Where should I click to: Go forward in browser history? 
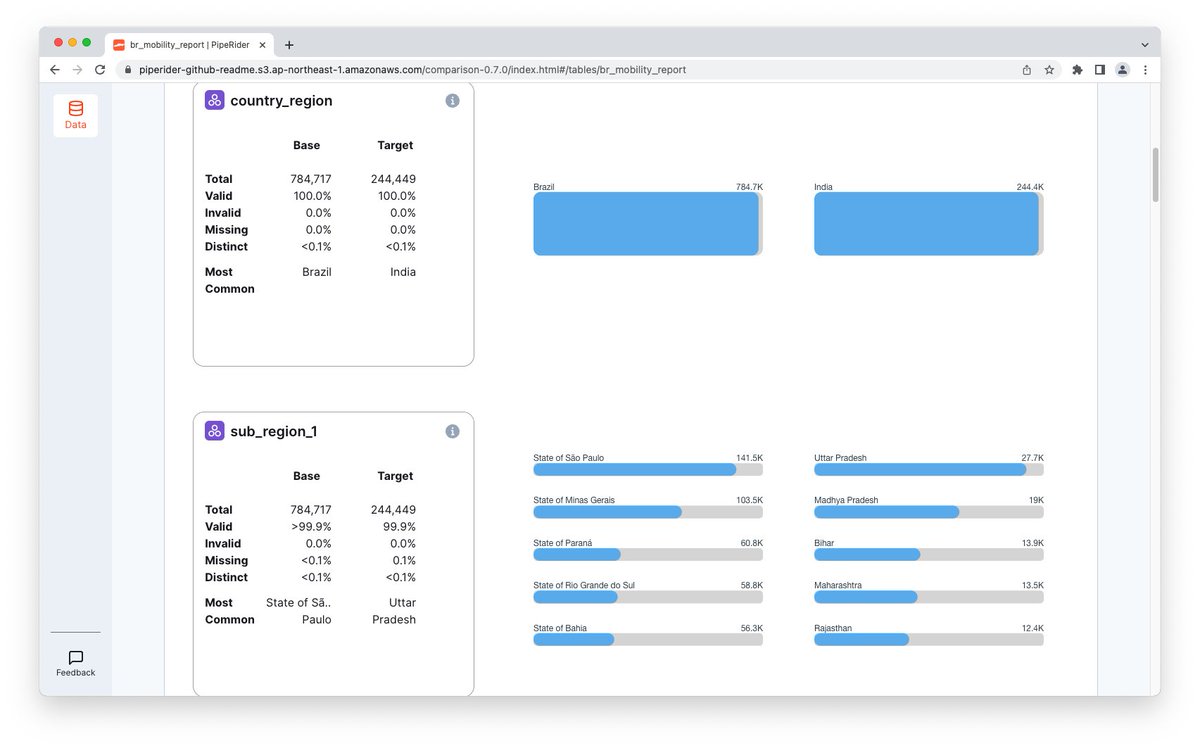tap(77, 70)
